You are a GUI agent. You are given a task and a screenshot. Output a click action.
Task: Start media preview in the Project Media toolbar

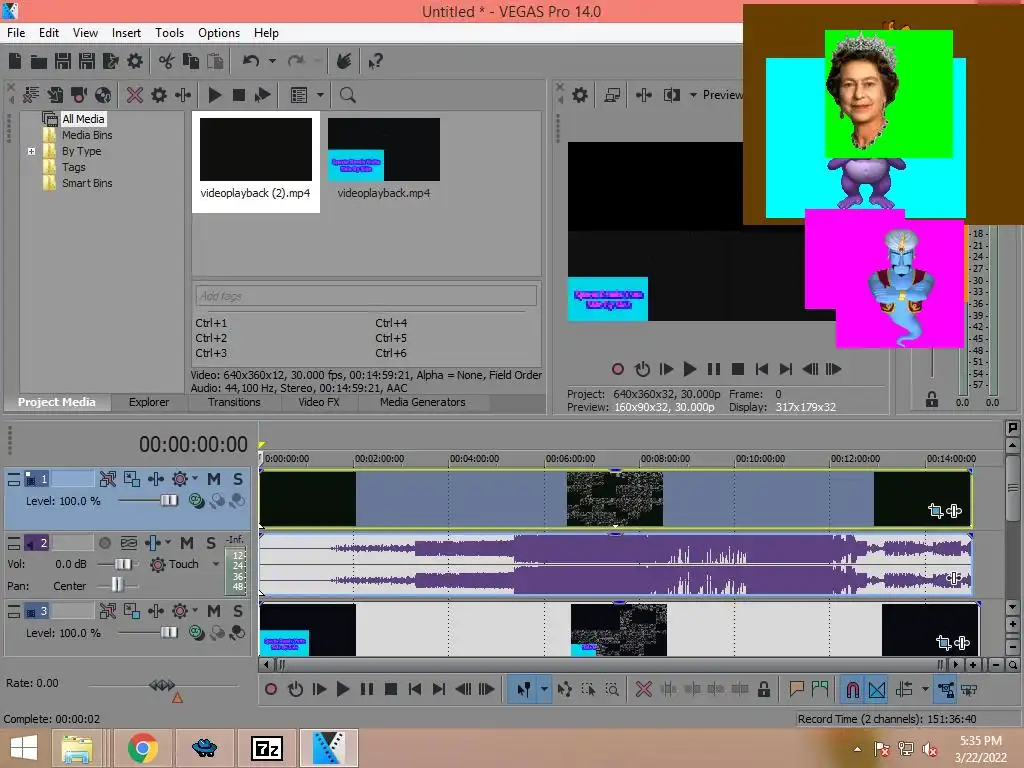pos(215,95)
